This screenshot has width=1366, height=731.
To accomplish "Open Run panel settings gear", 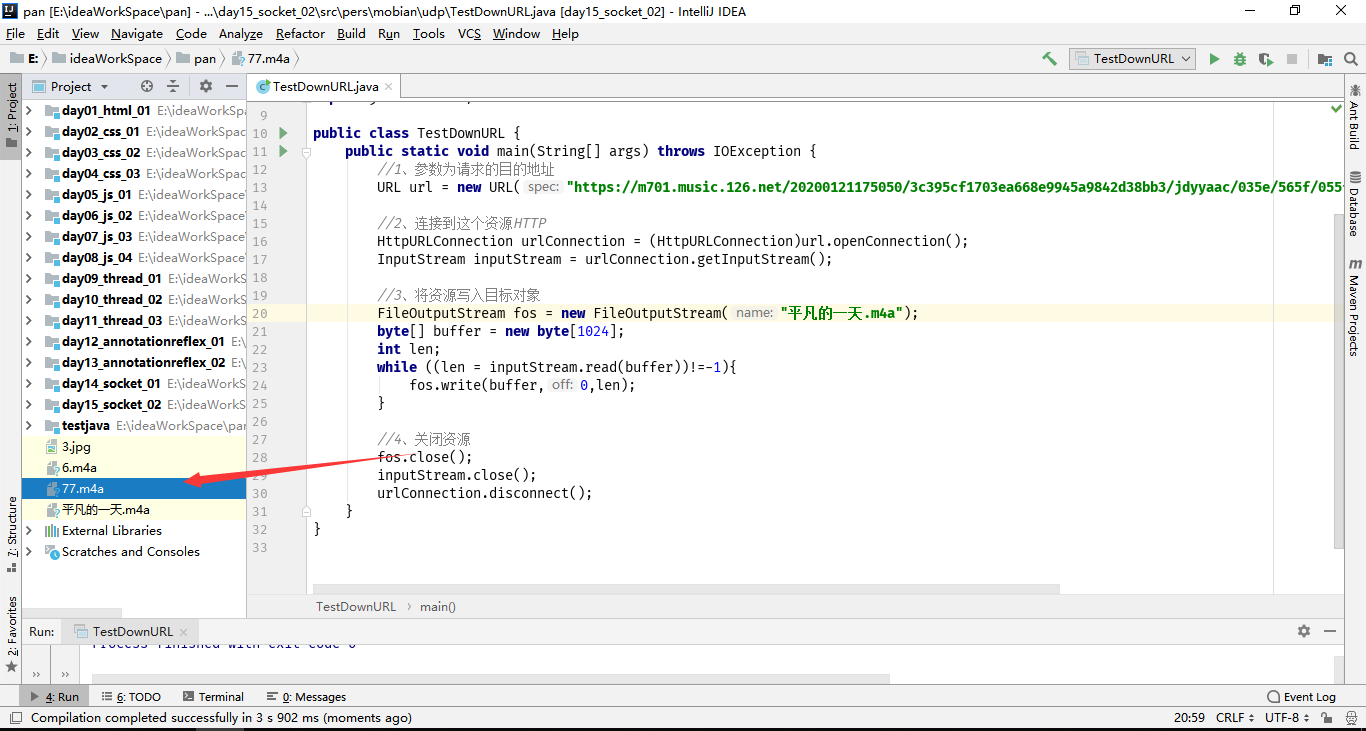I will click(1304, 631).
